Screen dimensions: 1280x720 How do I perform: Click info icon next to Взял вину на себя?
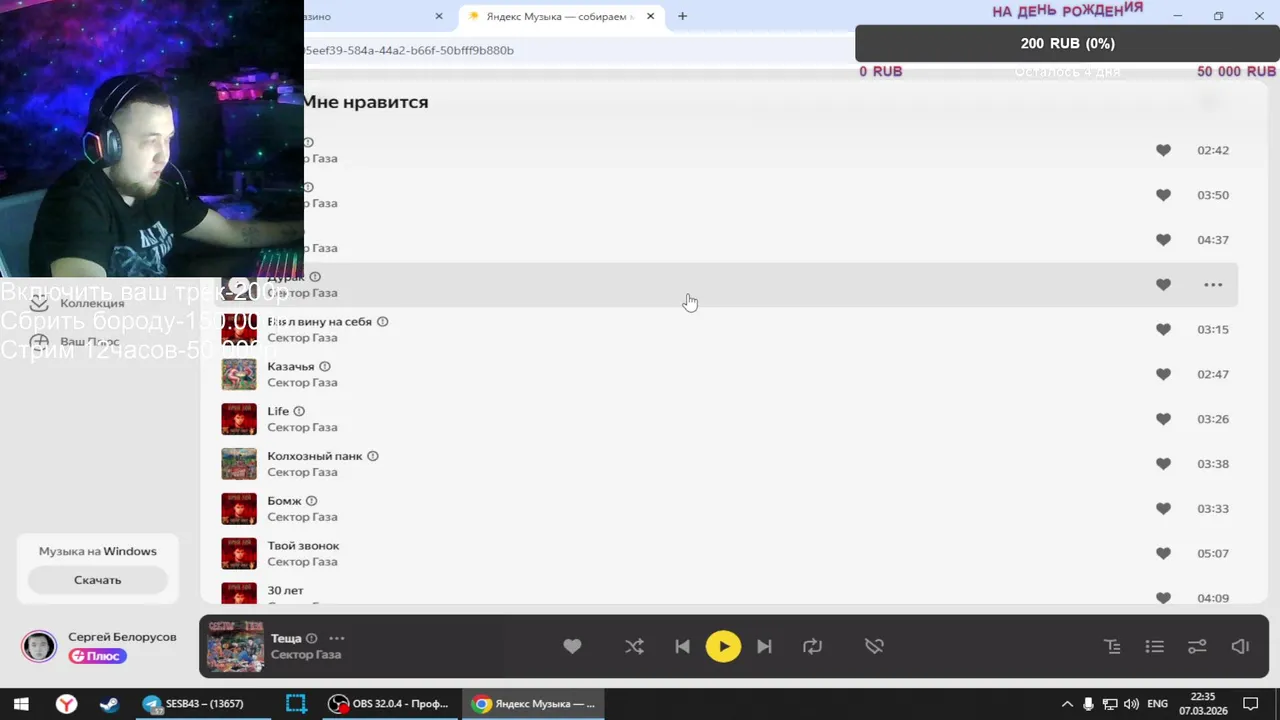pyautogui.click(x=382, y=322)
